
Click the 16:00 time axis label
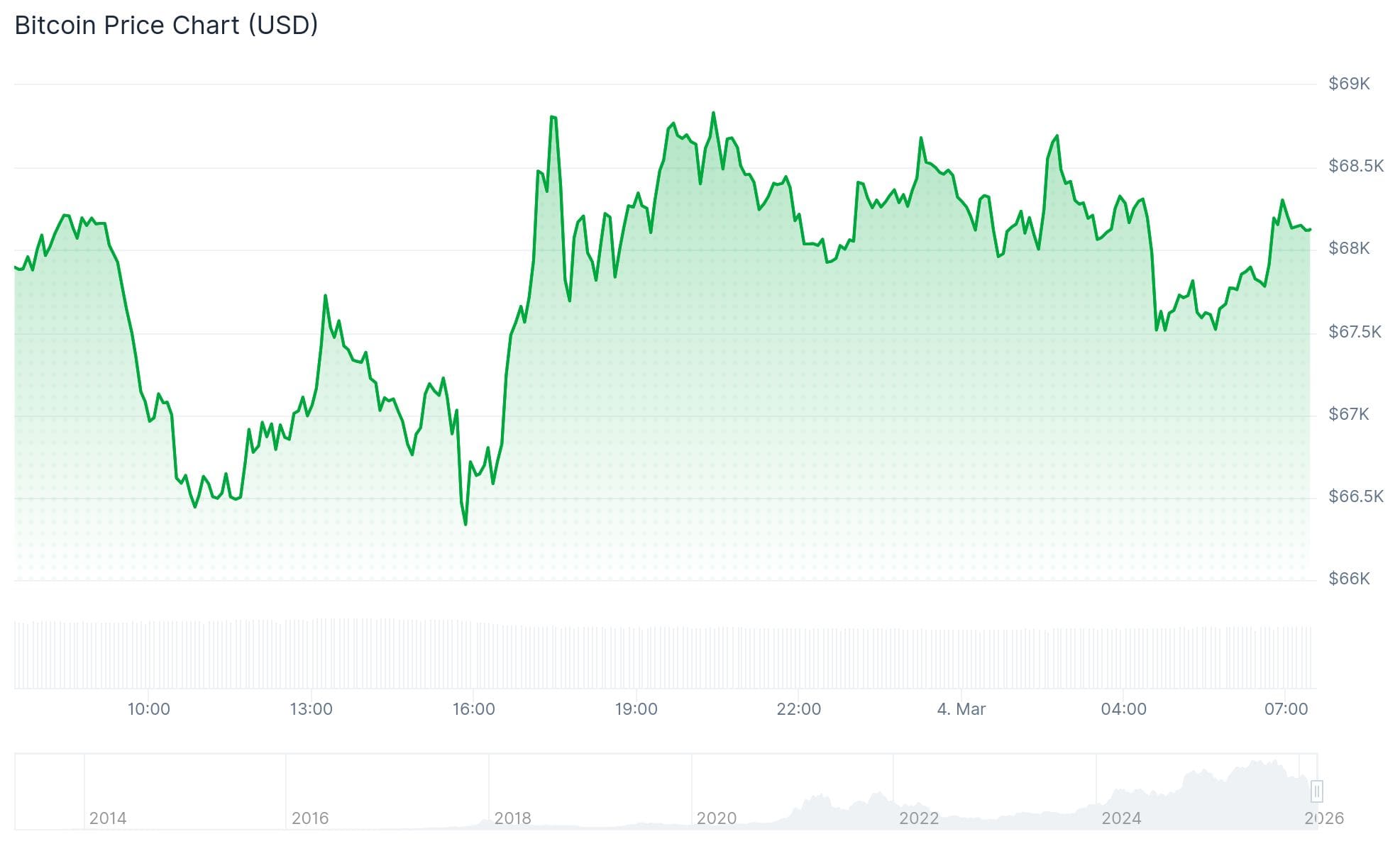tap(473, 709)
